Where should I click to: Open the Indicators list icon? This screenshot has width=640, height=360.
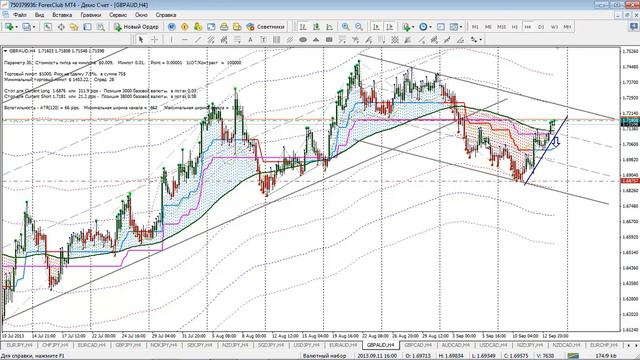pos(406,27)
